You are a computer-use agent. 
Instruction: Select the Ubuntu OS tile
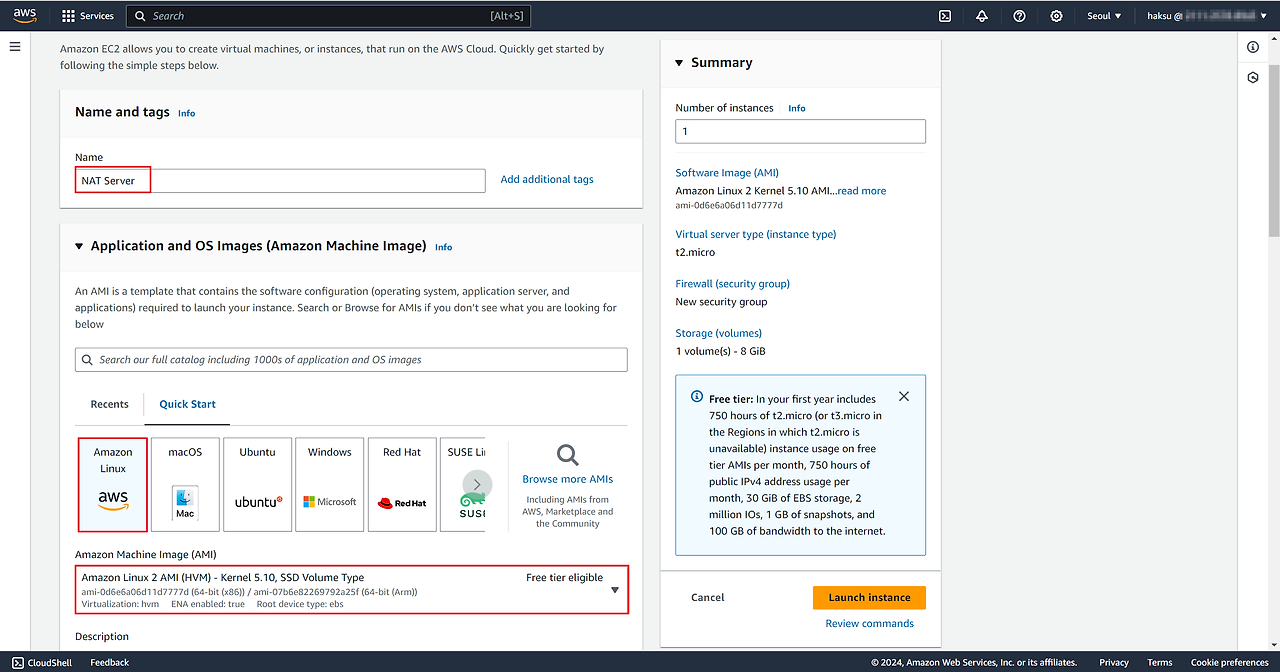pos(257,484)
